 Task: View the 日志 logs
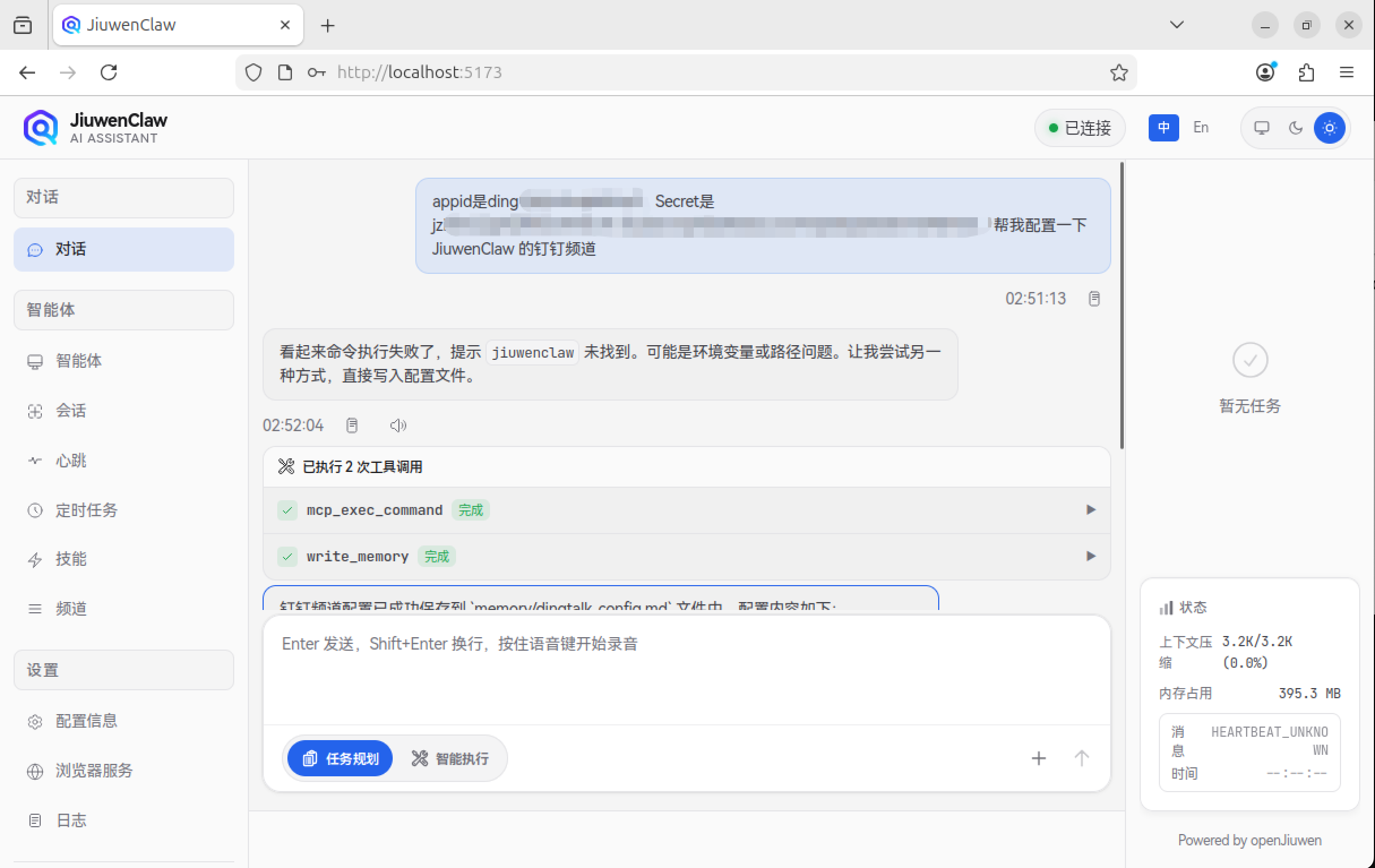click(x=70, y=820)
